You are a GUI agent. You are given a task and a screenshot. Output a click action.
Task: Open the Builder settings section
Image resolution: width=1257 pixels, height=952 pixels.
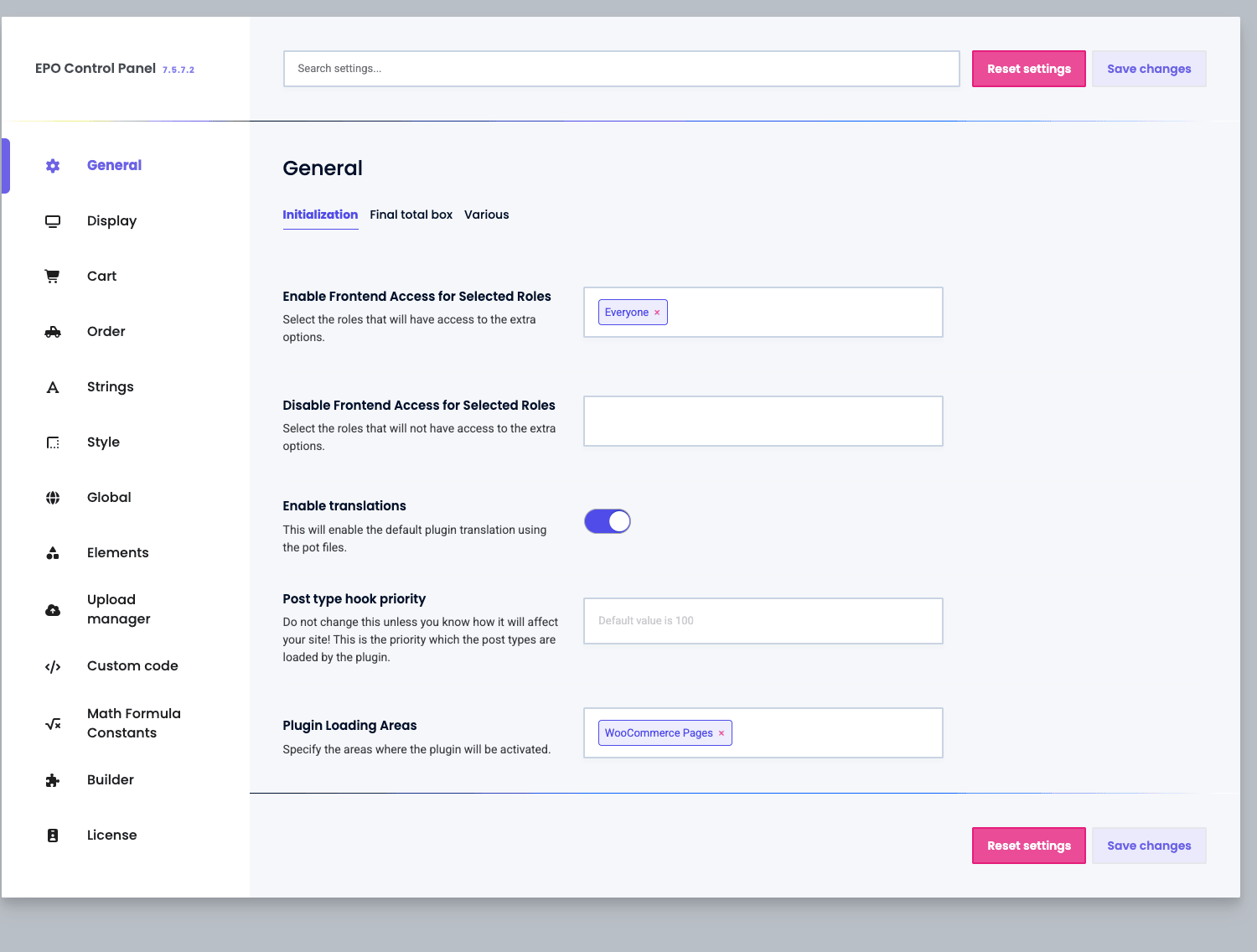tap(126, 780)
